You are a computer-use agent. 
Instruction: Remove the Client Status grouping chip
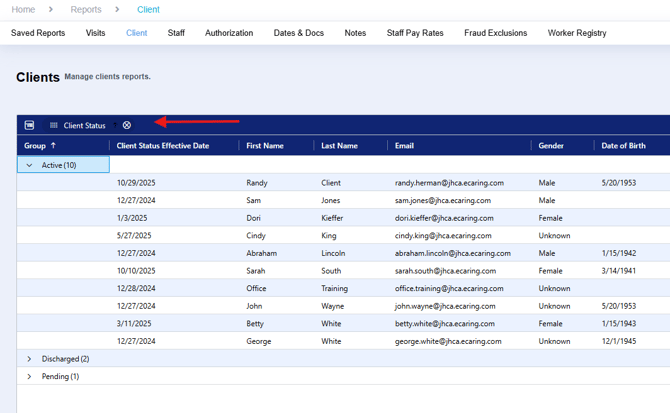click(x=127, y=125)
